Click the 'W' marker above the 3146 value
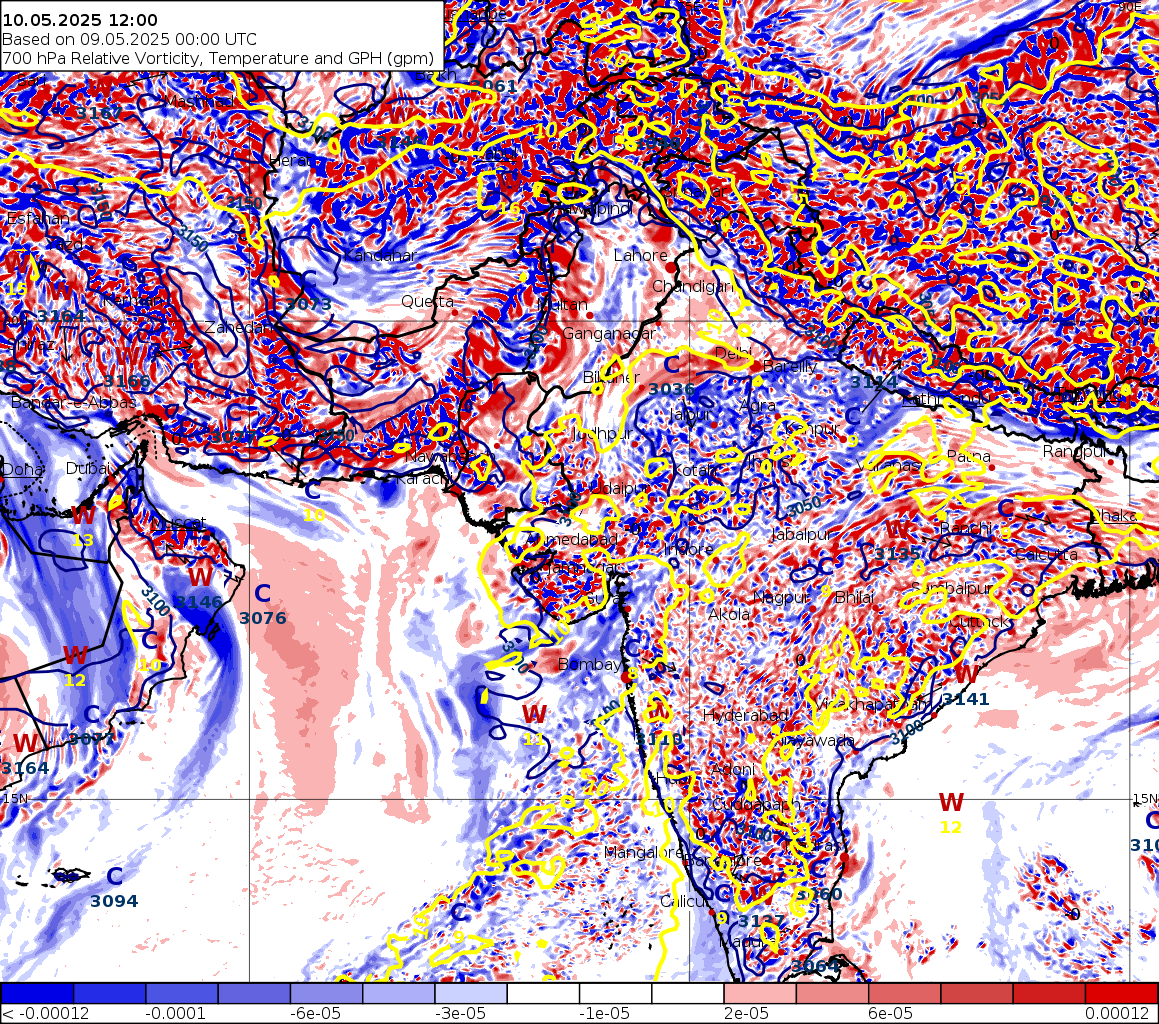 (x=199, y=577)
